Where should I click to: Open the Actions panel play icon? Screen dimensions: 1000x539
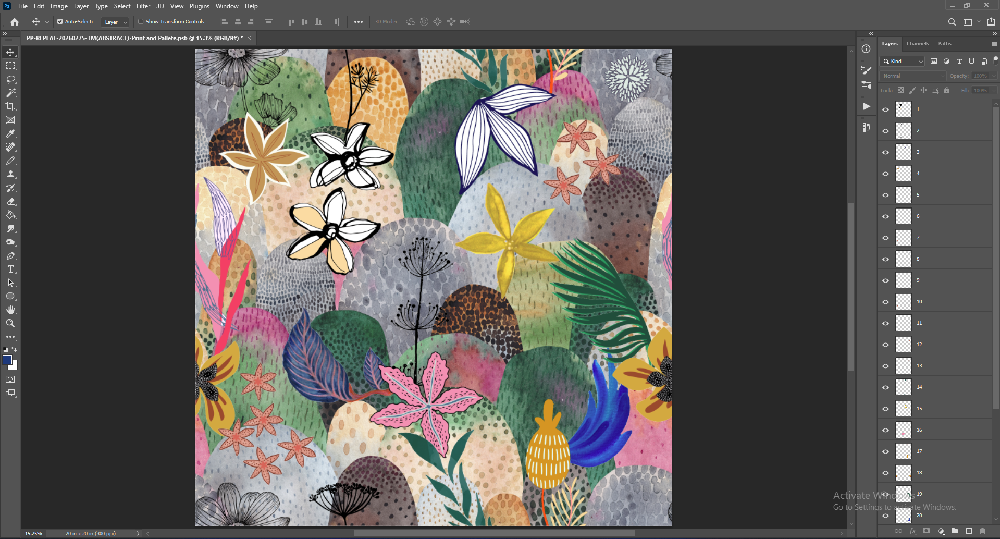click(x=866, y=106)
